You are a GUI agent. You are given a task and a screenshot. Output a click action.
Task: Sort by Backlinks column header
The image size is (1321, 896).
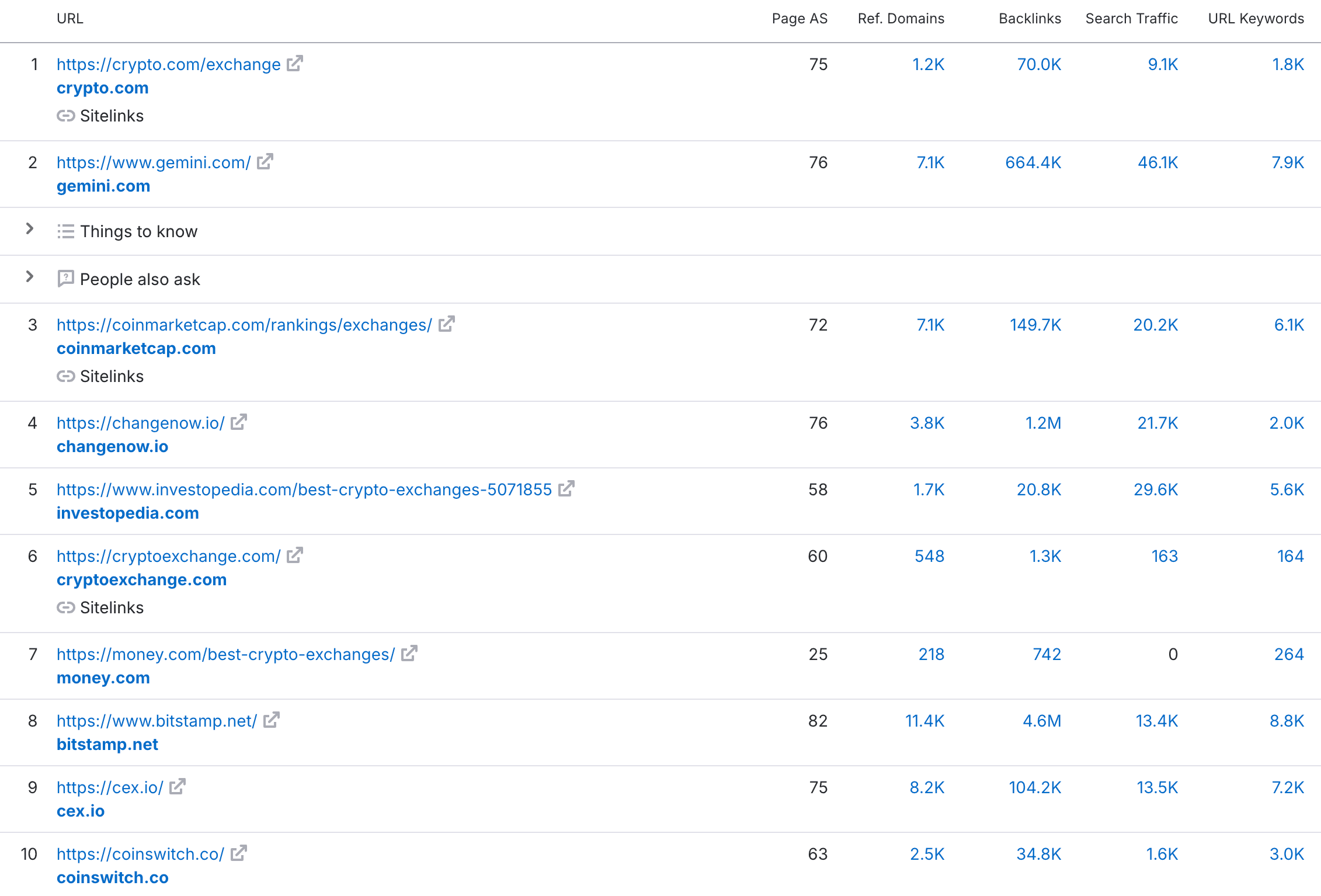(x=1030, y=19)
